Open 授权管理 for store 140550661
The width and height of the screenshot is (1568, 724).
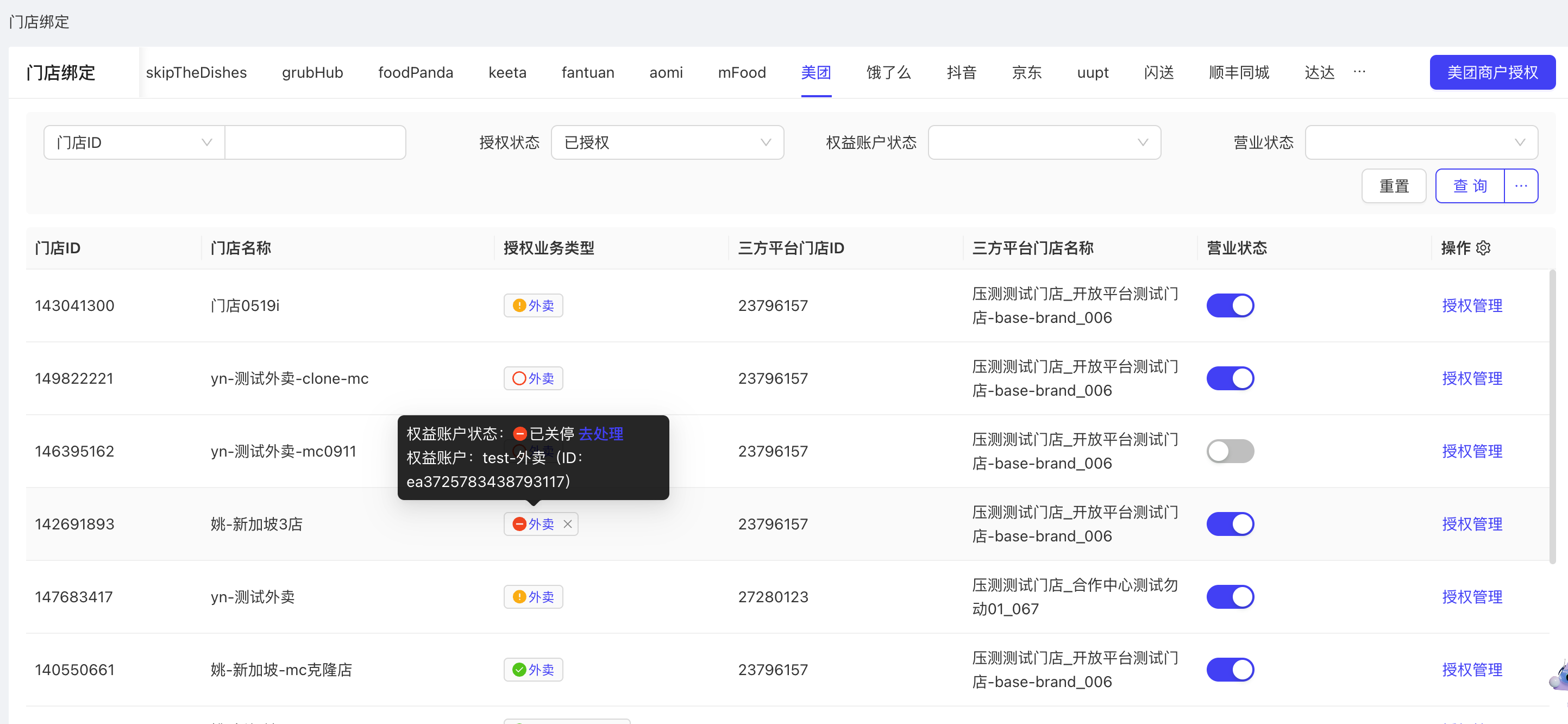(1472, 670)
